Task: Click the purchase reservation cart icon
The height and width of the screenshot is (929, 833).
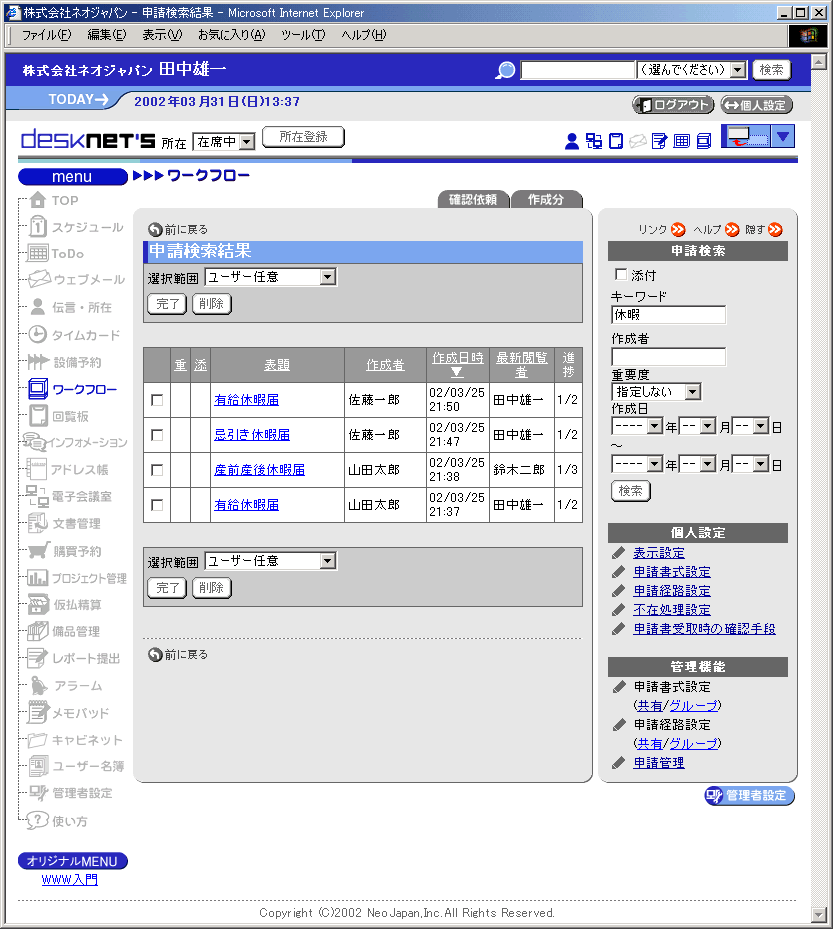Action: click(38, 551)
